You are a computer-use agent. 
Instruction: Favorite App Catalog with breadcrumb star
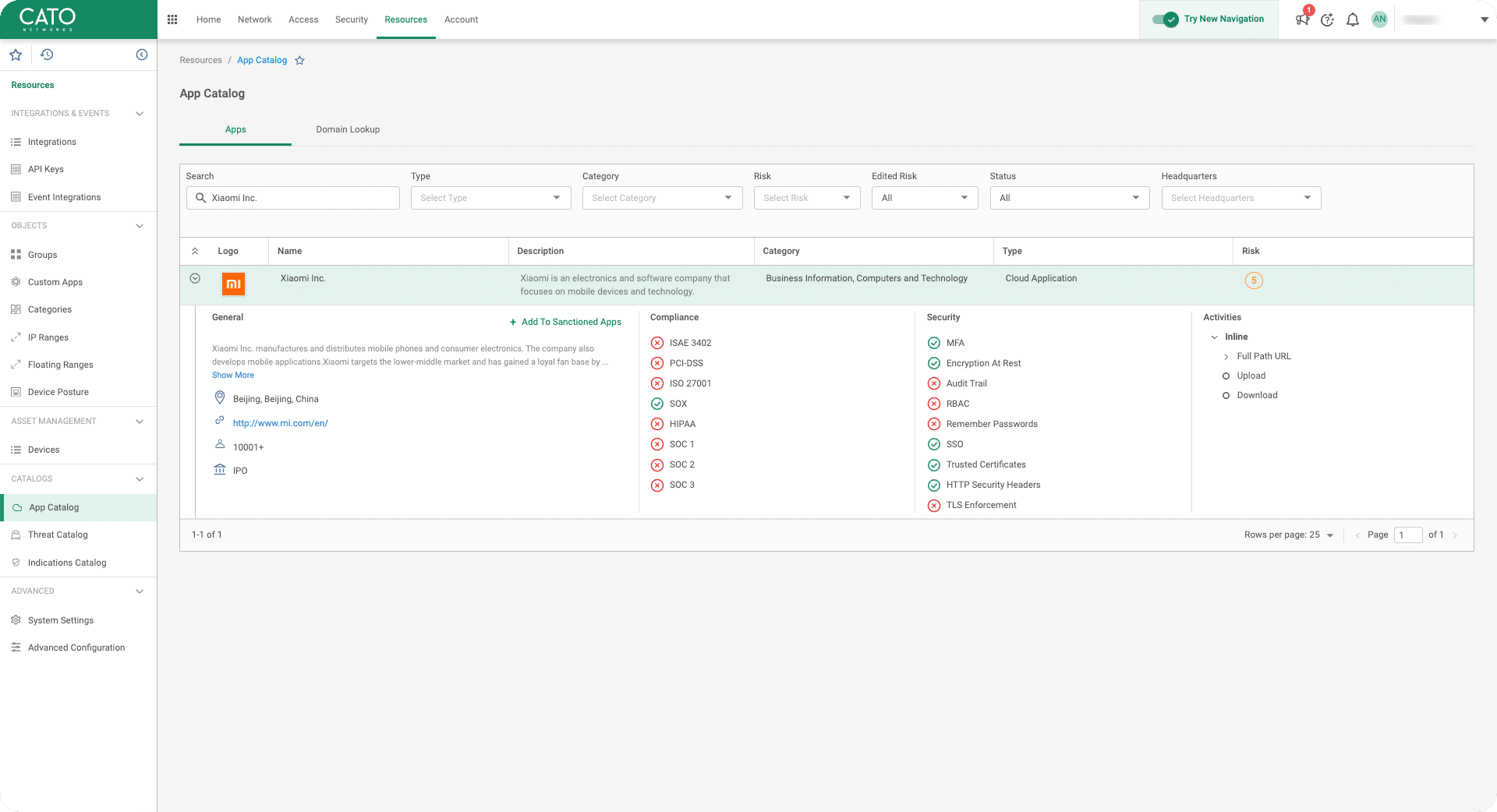299,61
